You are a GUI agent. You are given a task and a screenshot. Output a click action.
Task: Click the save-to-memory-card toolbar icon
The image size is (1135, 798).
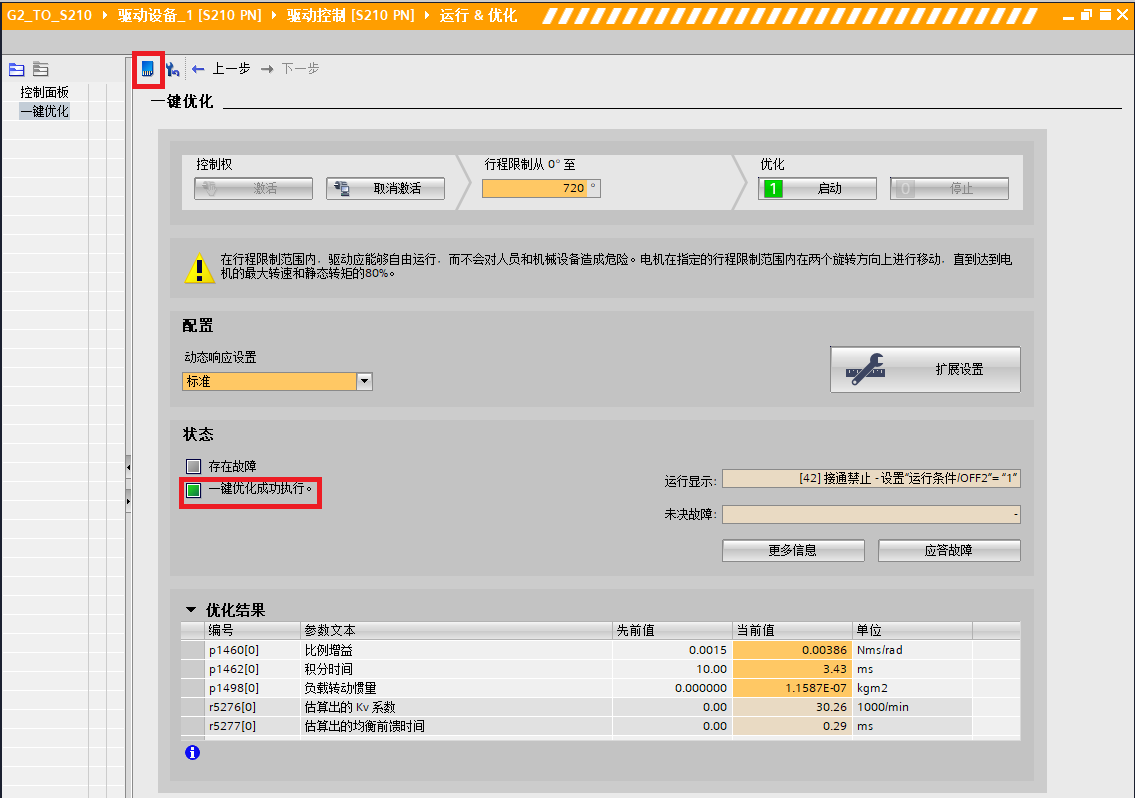coord(148,69)
